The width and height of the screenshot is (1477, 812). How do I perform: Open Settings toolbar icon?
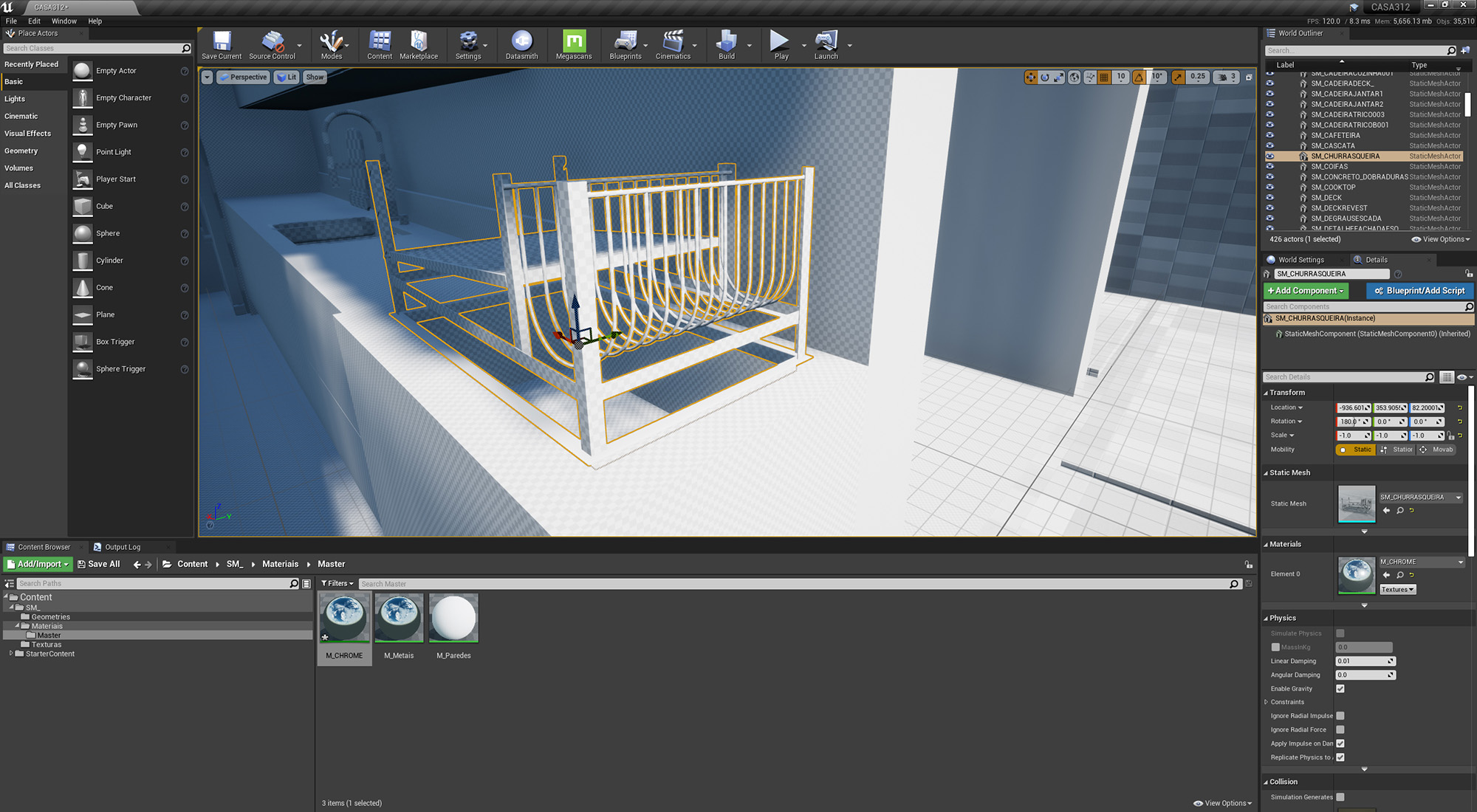468,45
